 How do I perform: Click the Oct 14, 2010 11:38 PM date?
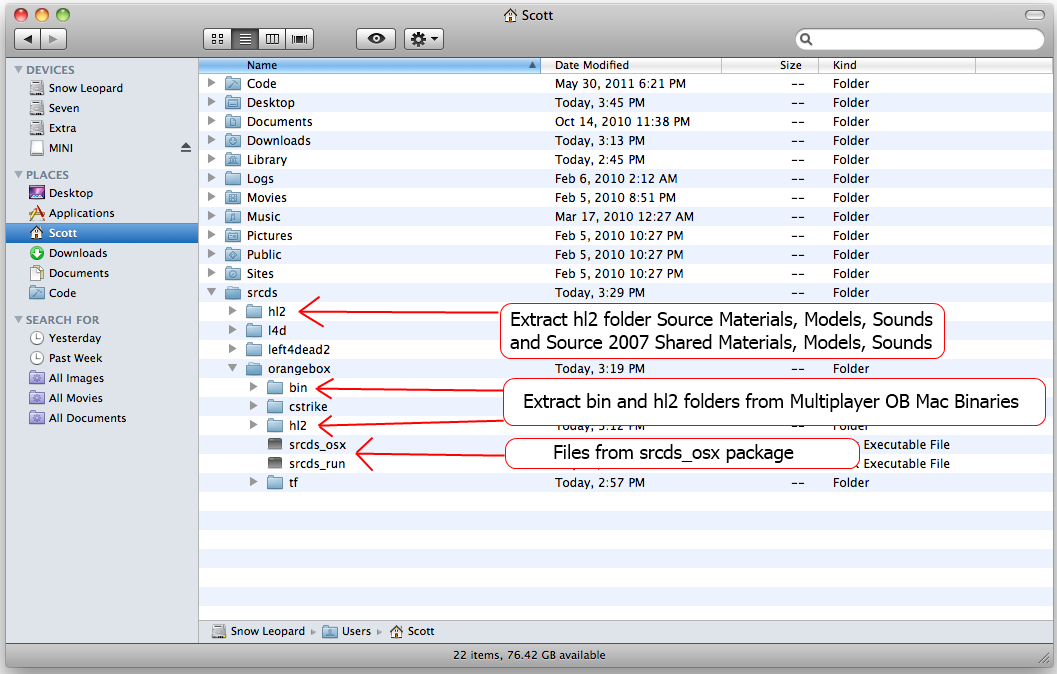(x=622, y=121)
